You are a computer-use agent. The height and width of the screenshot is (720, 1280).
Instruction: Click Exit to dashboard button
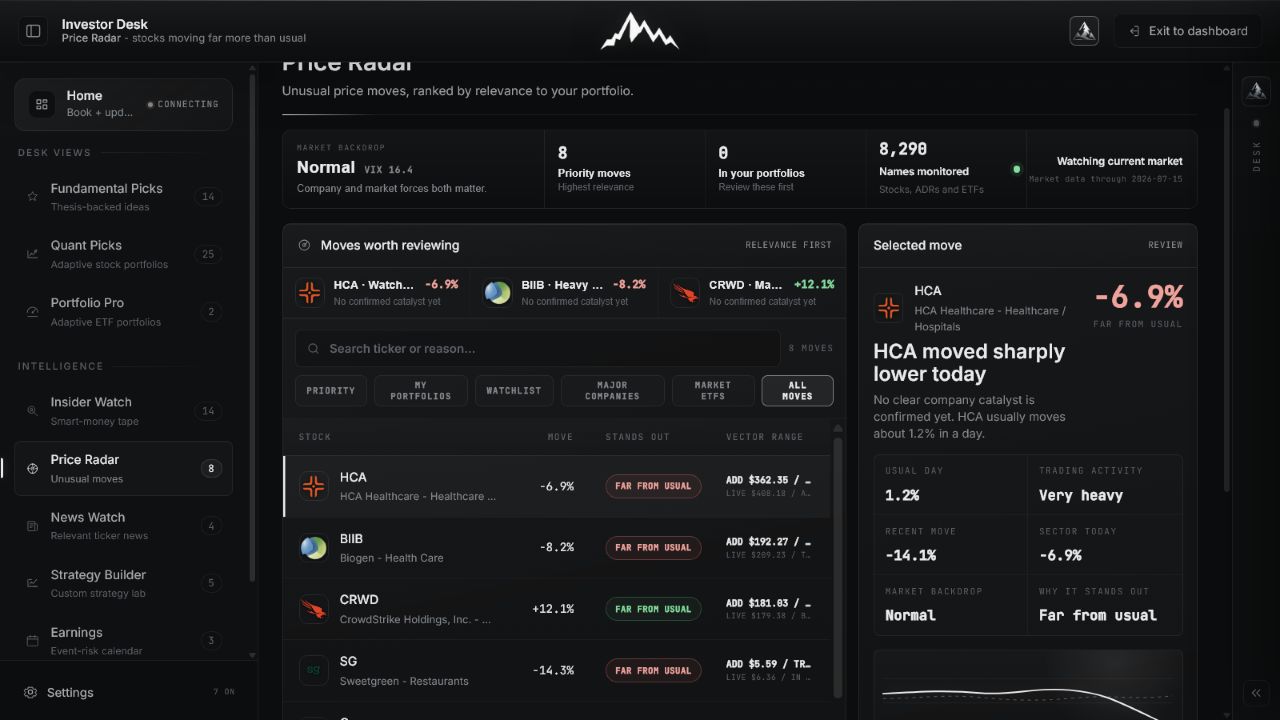tap(1188, 31)
